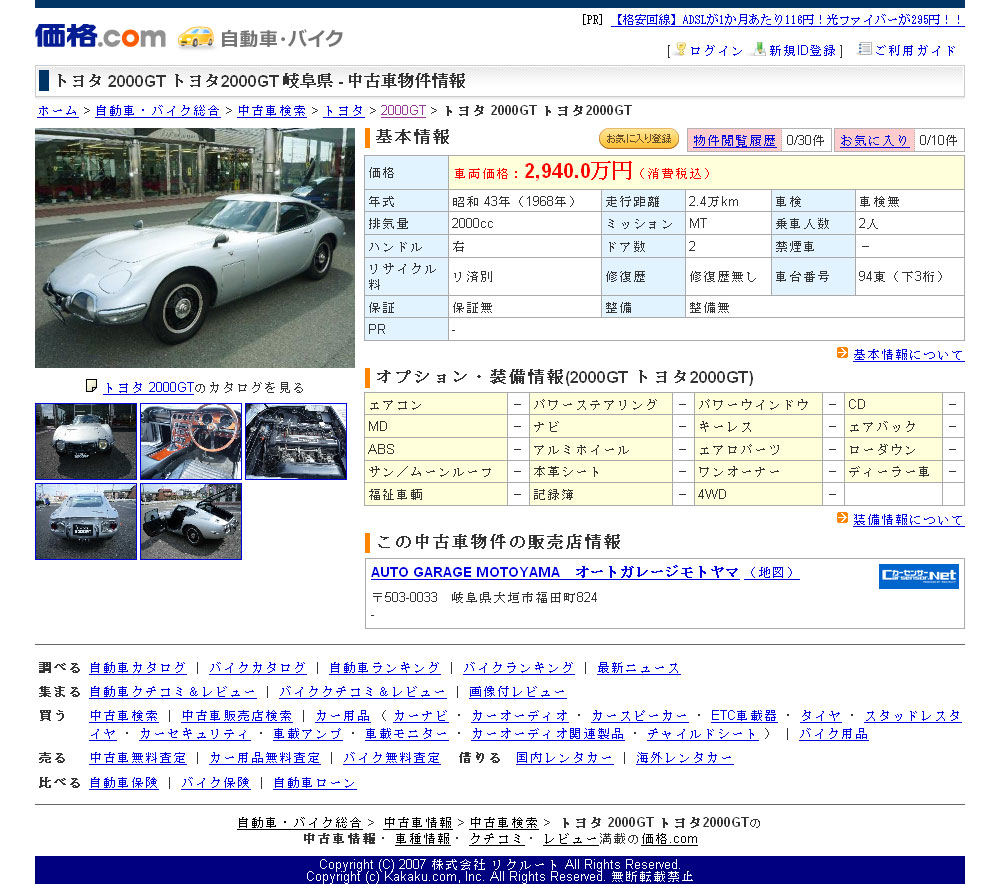This screenshot has height=884, width=1000.
Task: Click the usage guide icon
Action: point(865,49)
